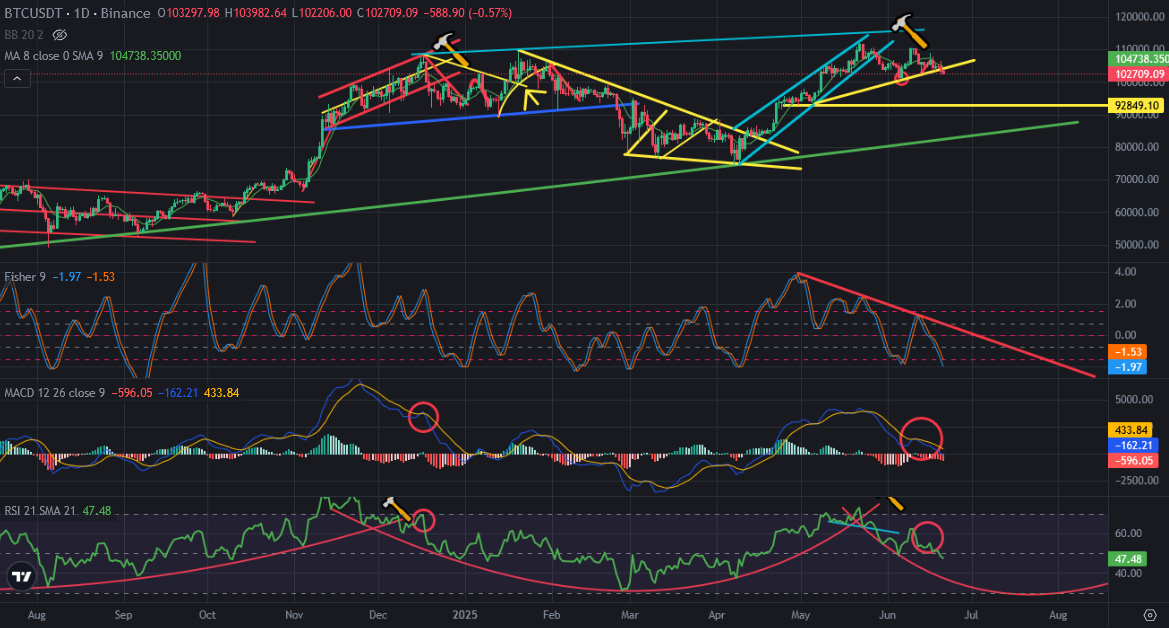This screenshot has width=1169, height=628.
Task: Click the Apr label on the time axis
Action: pyautogui.click(x=716, y=615)
